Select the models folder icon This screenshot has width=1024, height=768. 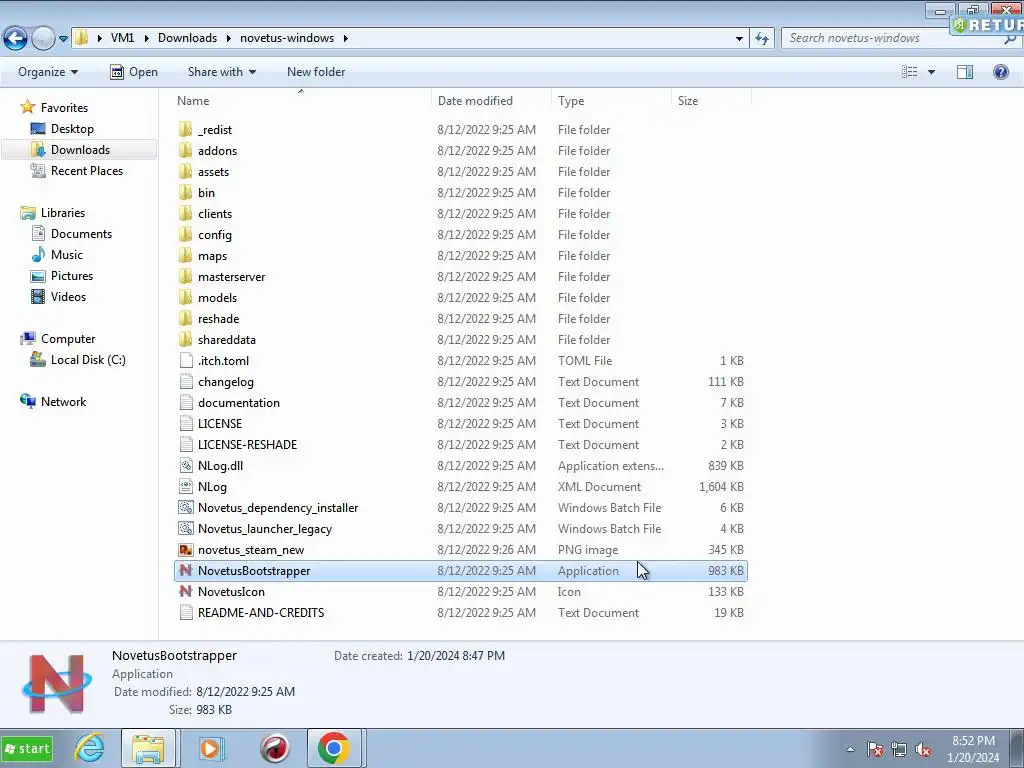point(185,297)
